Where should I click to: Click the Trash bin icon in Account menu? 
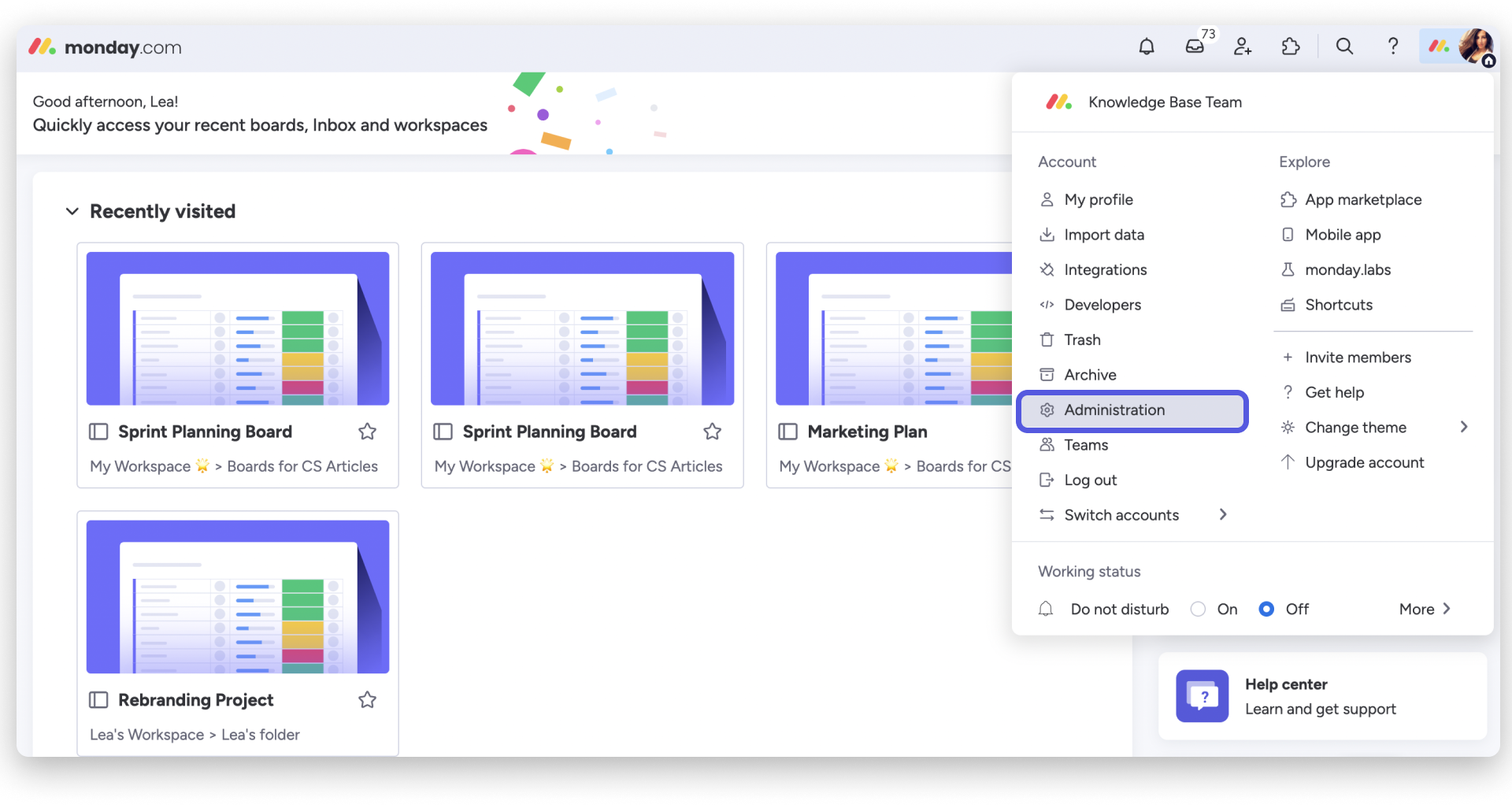(1047, 339)
